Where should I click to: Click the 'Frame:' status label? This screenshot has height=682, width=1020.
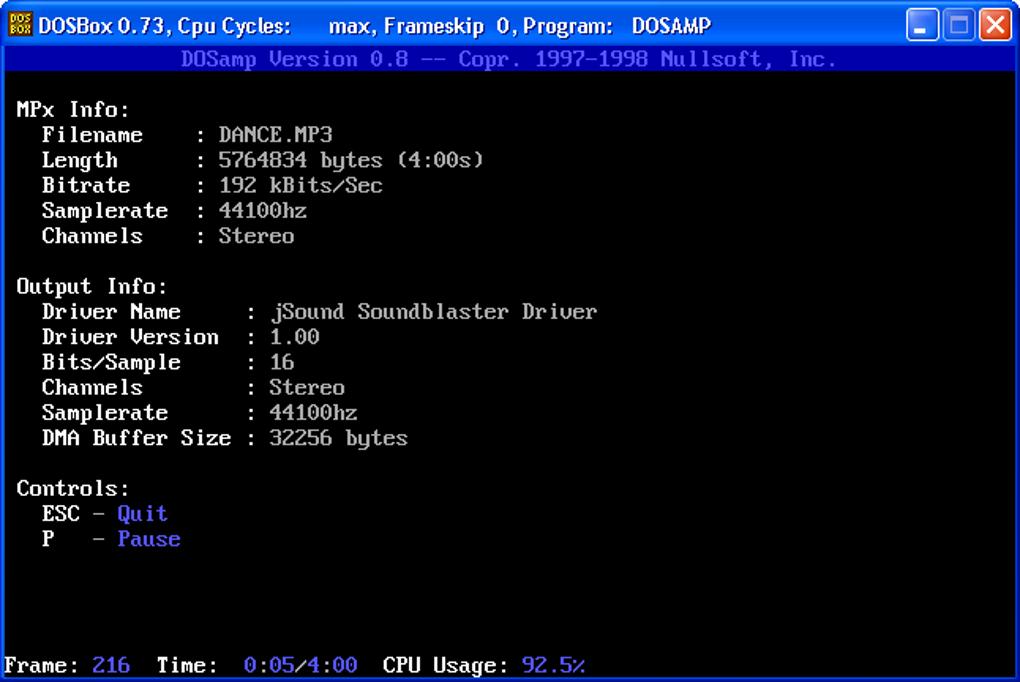pyautogui.click(x=42, y=665)
